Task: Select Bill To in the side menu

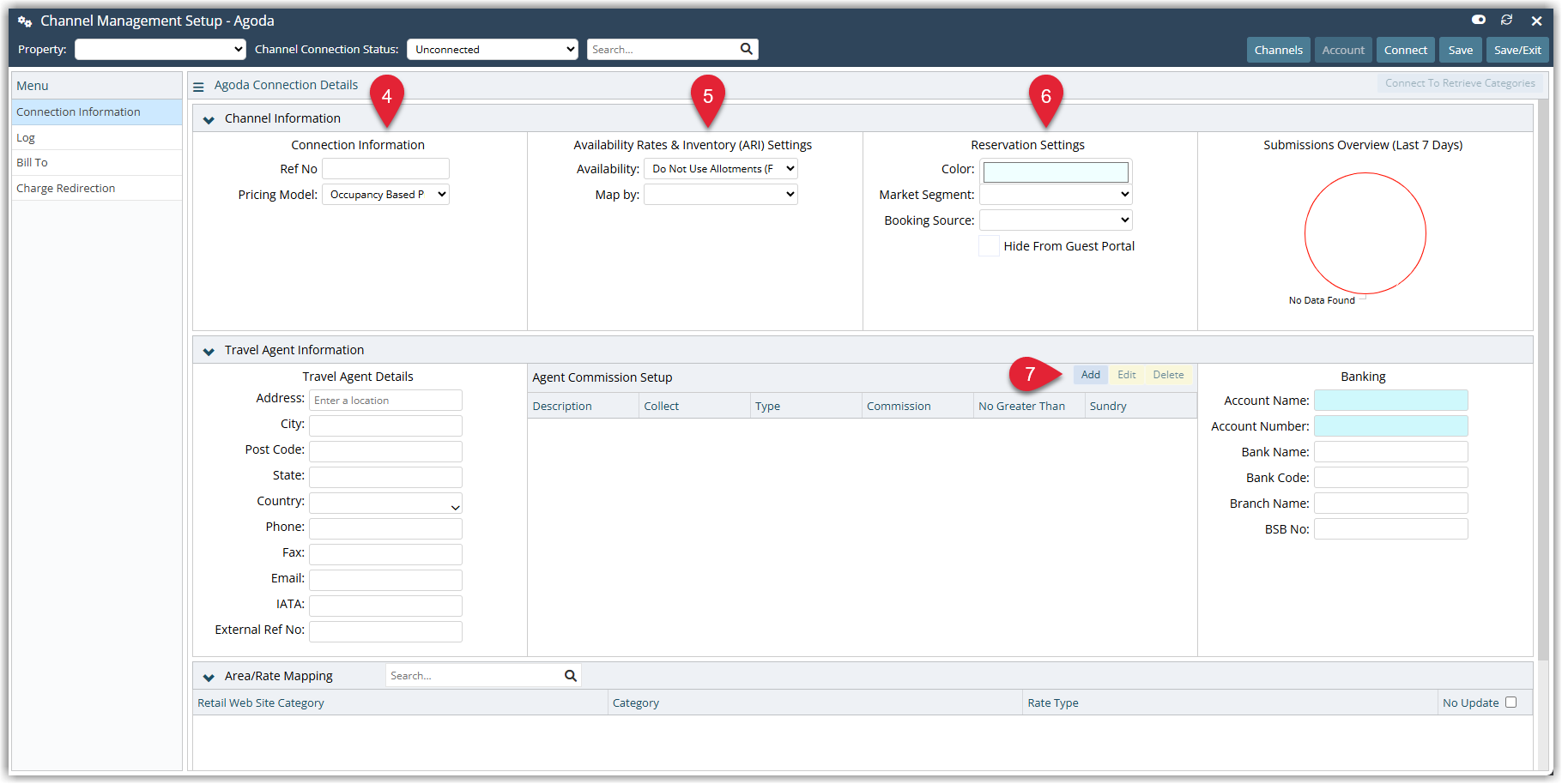Action: [x=96, y=163]
